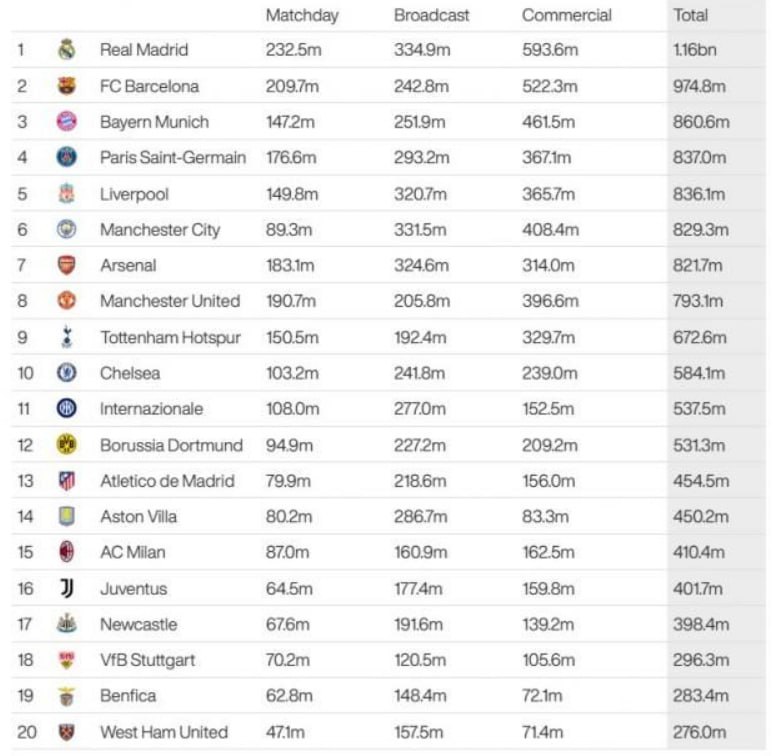774x756 pixels.
Task: Sort by the Commercial column header
Action: (x=567, y=15)
